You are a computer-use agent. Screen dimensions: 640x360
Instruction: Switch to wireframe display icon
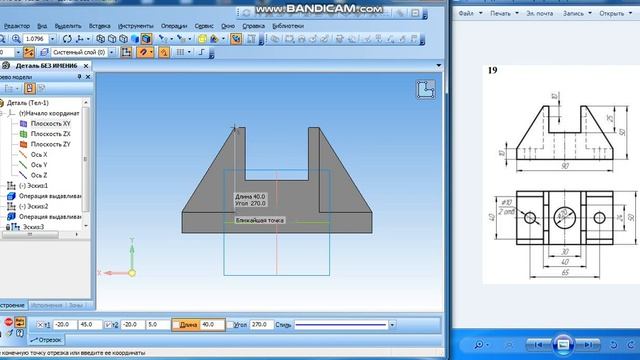tap(100, 39)
